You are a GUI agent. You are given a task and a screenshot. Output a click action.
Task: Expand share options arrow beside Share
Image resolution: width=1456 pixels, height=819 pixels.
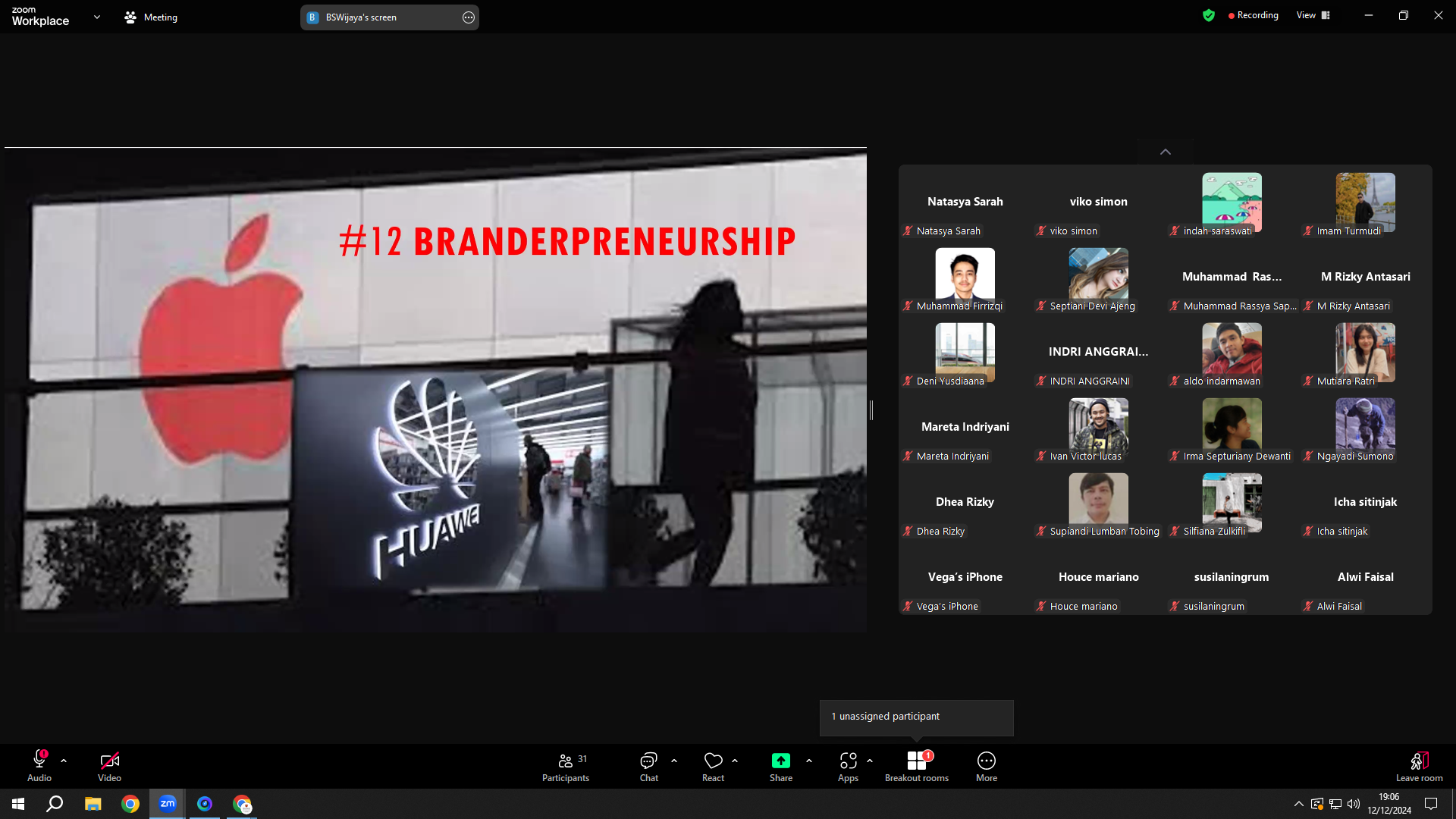tap(809, 761)
